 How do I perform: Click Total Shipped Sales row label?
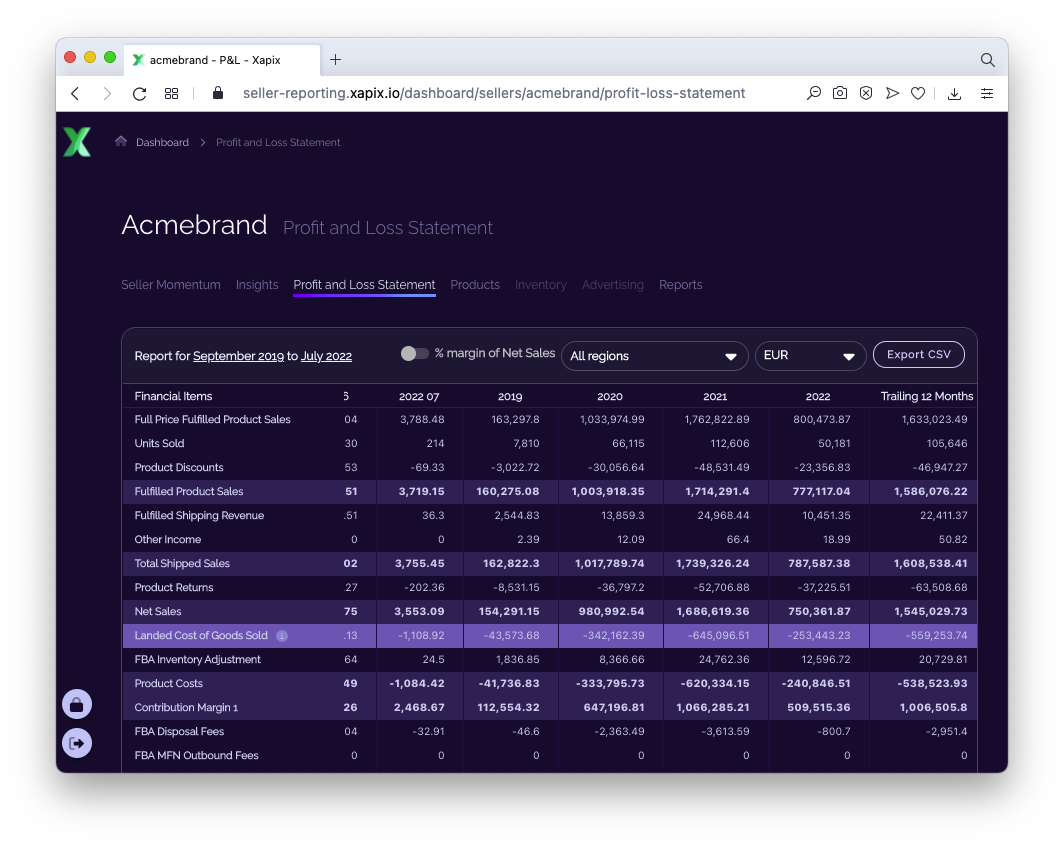click(182, 563)
